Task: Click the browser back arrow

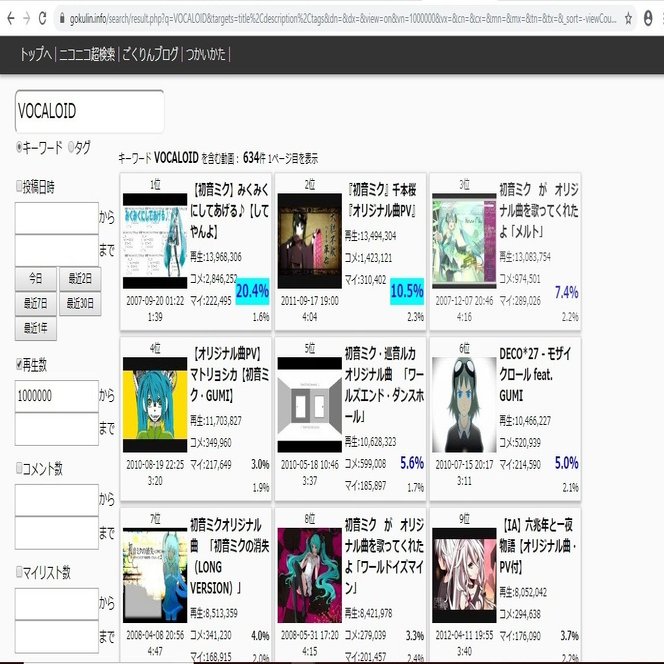Action: 11,18
